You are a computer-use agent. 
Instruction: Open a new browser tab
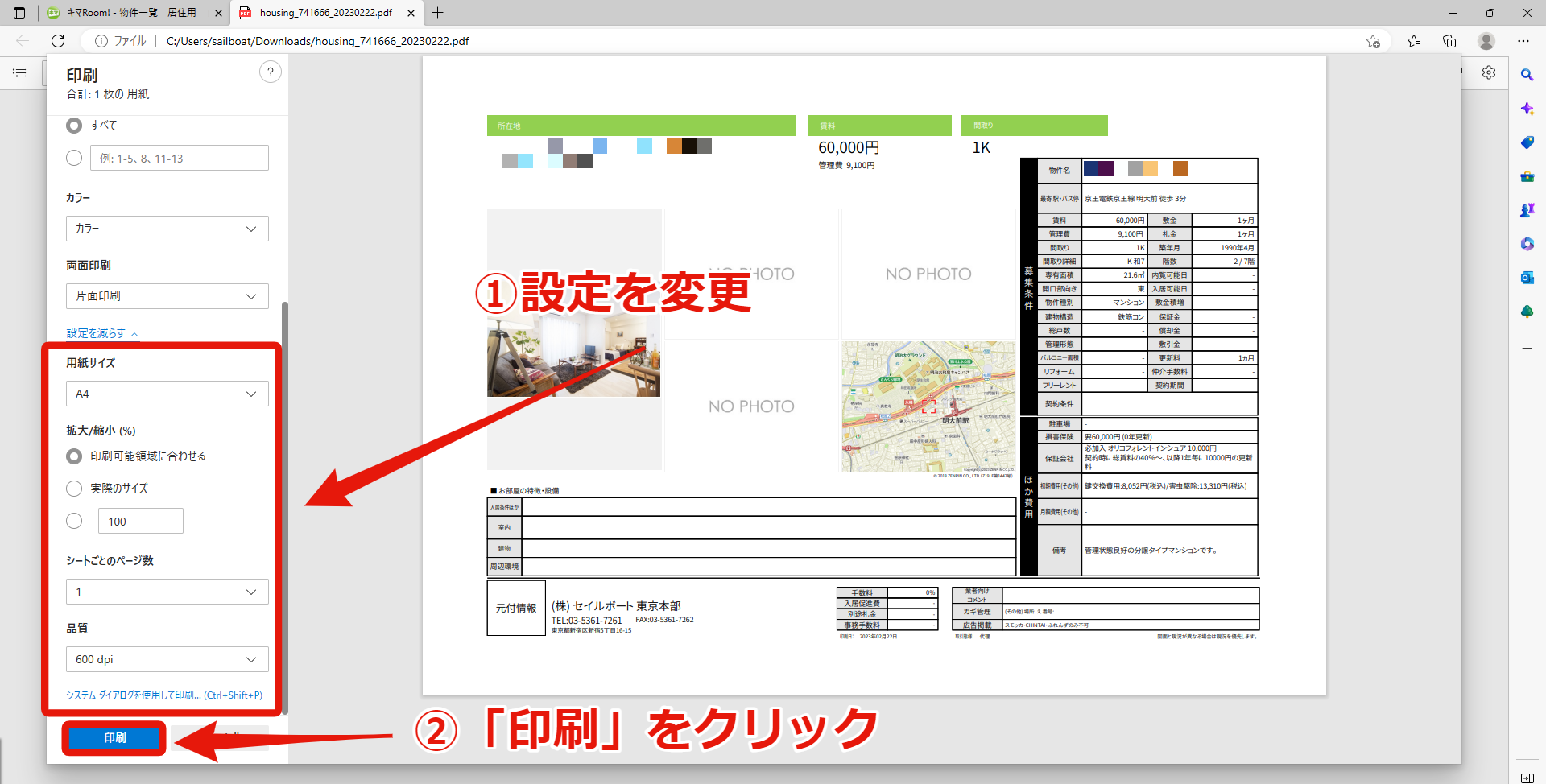click(x=437, y=13)
